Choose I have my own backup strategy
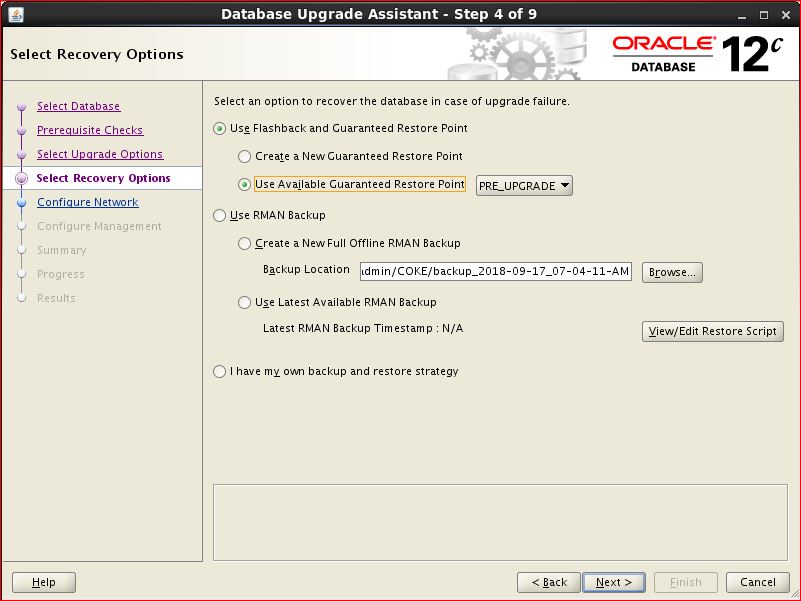Image resolution: width=801 pixels, height=601 pixels. (220, 372)
